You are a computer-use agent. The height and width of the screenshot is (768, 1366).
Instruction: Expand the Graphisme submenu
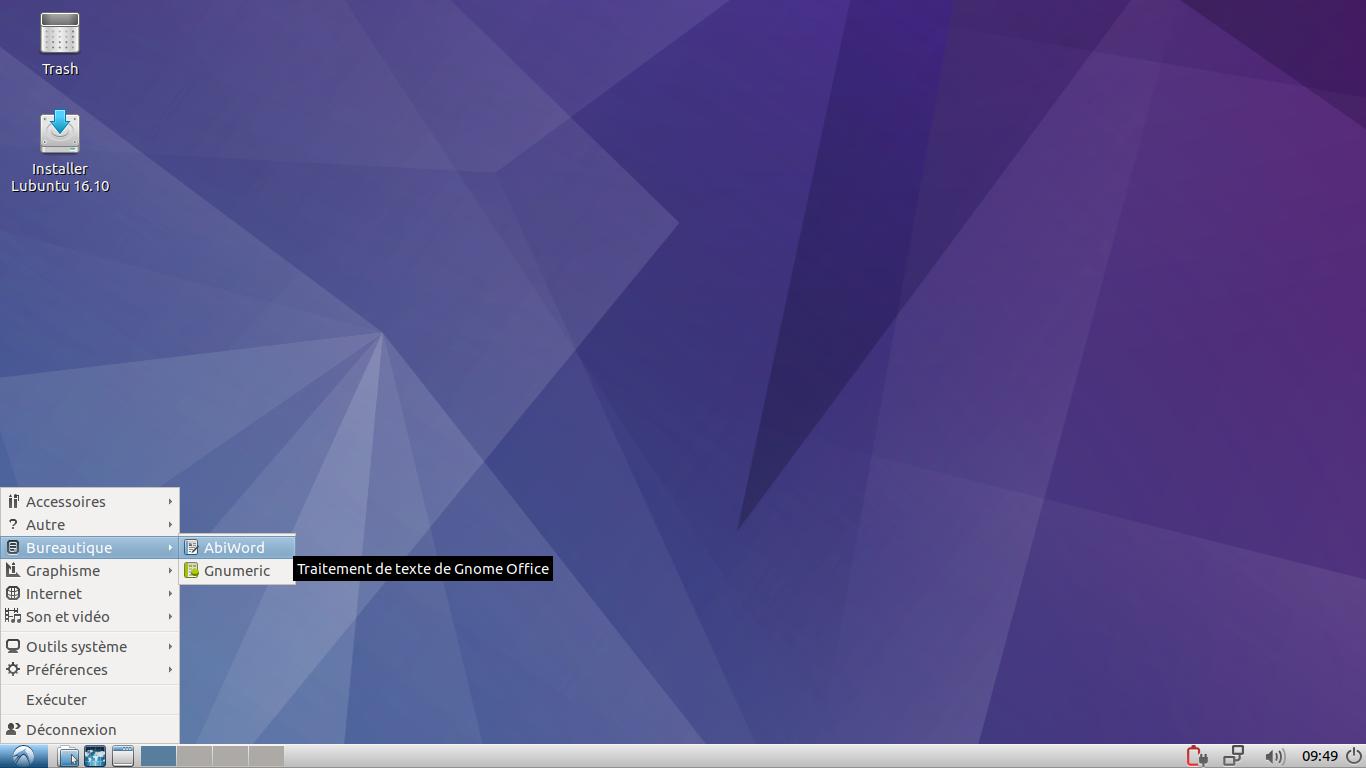coord(90,570)
